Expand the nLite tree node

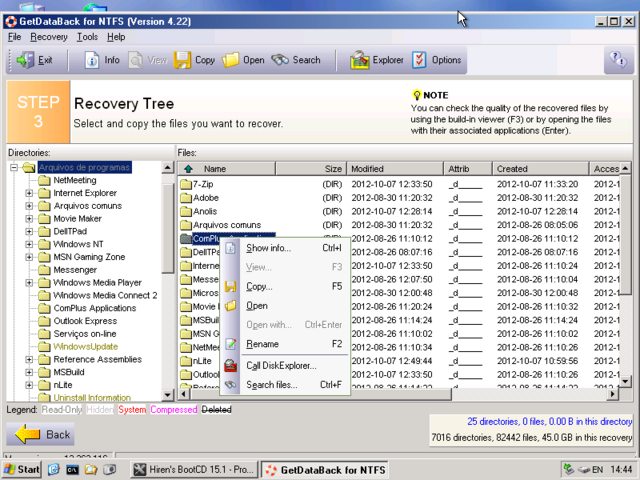[29, 385]
